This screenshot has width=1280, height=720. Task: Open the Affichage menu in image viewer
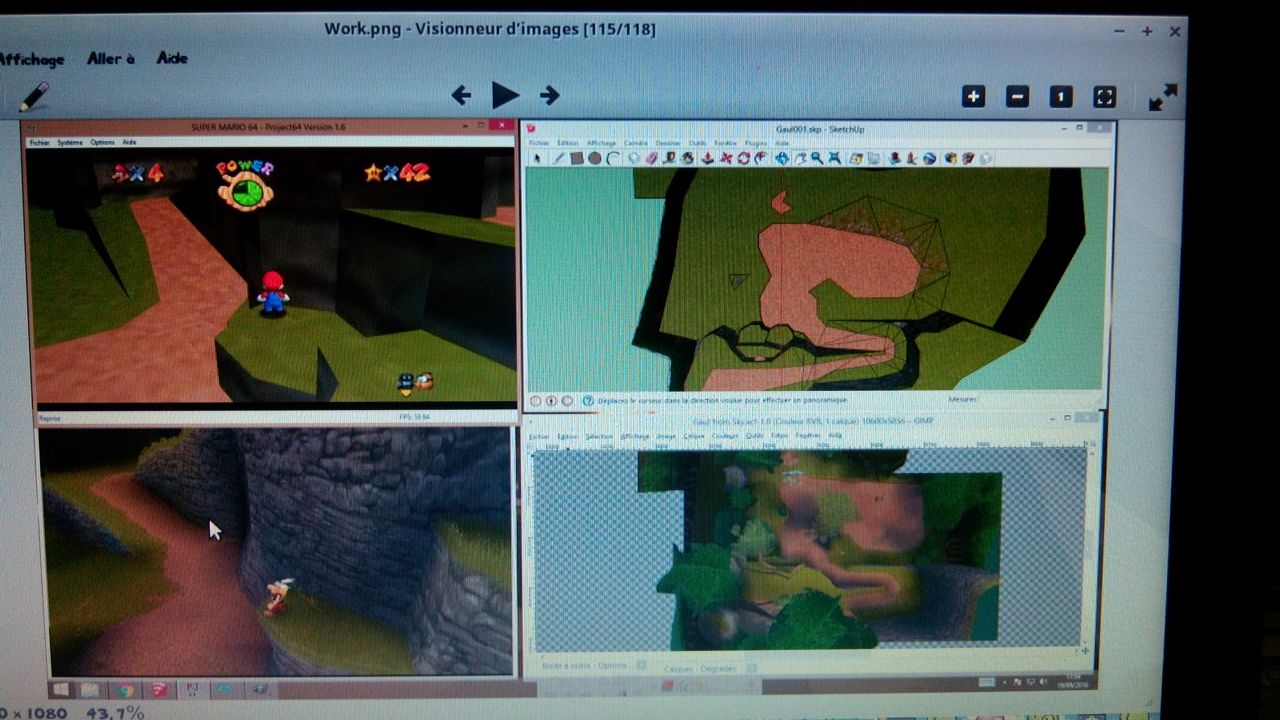31,60
